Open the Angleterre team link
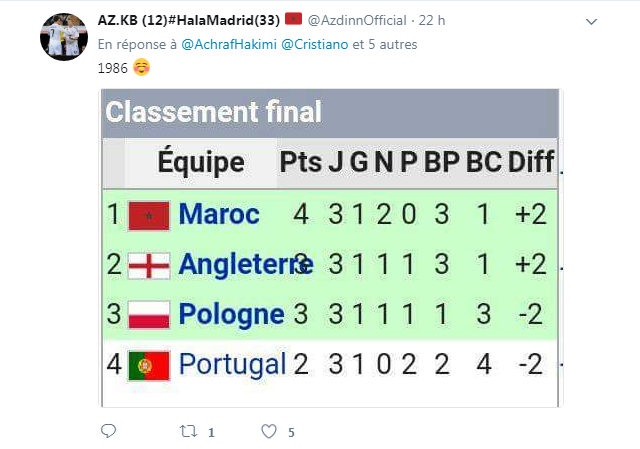The height and width of the screenshot is (449, 640). (x=245, y=265)
